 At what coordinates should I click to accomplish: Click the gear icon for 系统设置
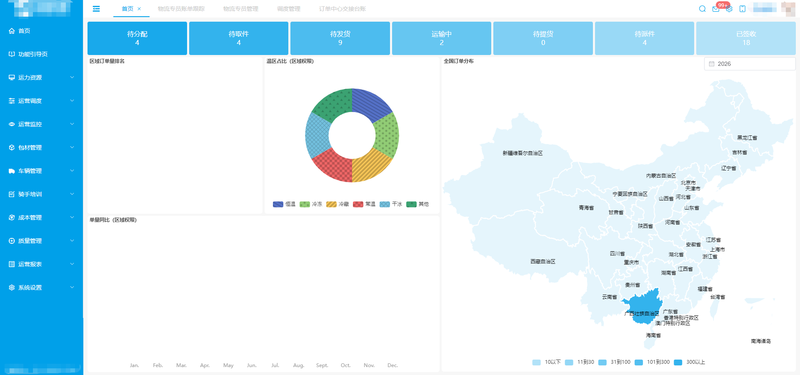(x=12, y=288)
